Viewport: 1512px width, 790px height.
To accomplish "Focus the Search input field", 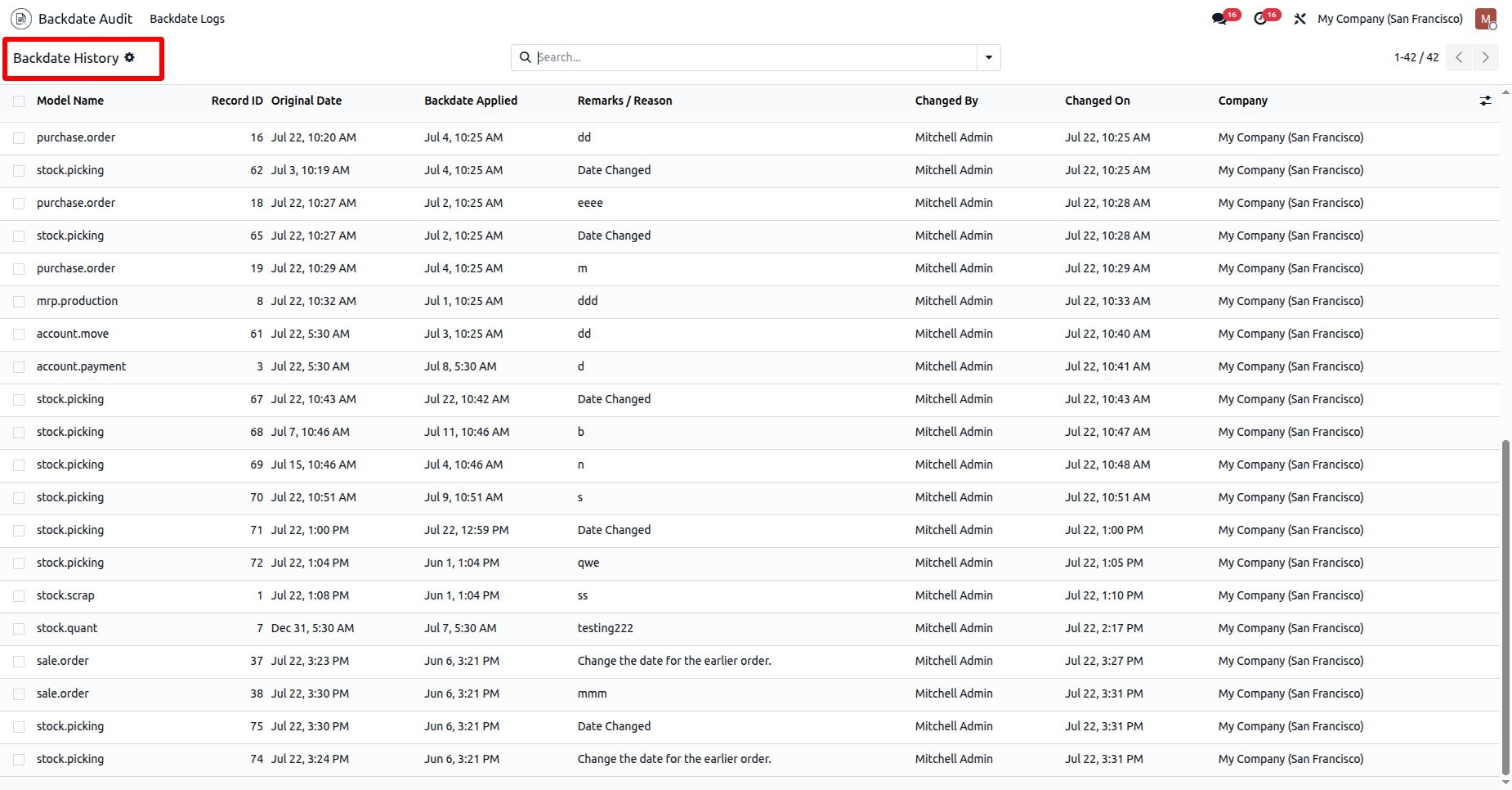I will [x=756, y=57].
